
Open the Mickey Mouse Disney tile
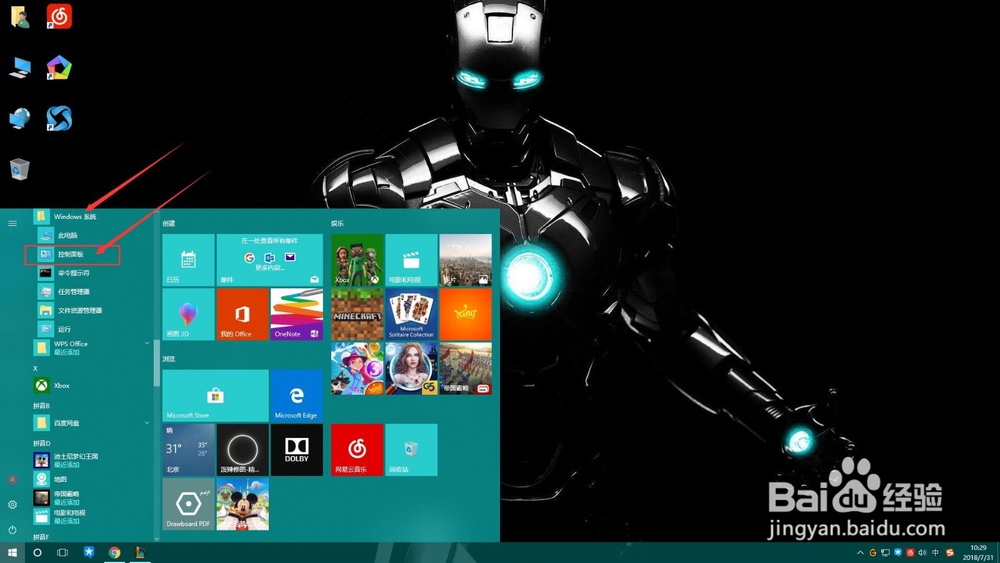pos(242,504)
